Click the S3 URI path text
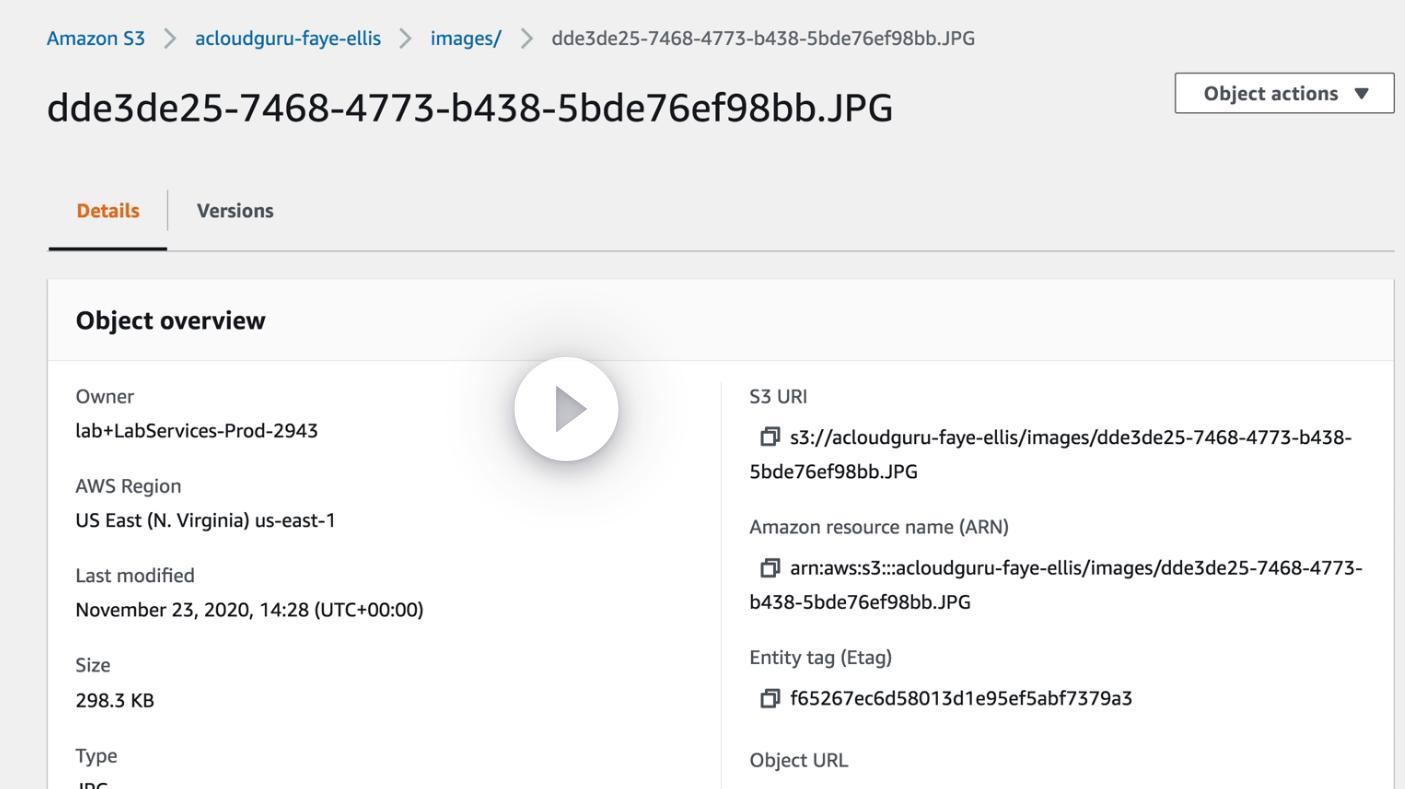Image resolution: width=1405 pixels, height=789 pixels. click(x=1070, y=438)
